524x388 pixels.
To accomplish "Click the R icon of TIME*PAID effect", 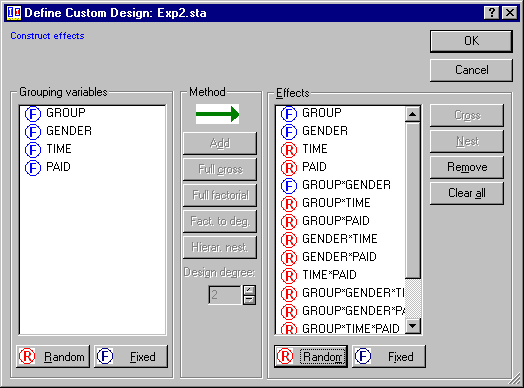I will click(x=289, y=276).
